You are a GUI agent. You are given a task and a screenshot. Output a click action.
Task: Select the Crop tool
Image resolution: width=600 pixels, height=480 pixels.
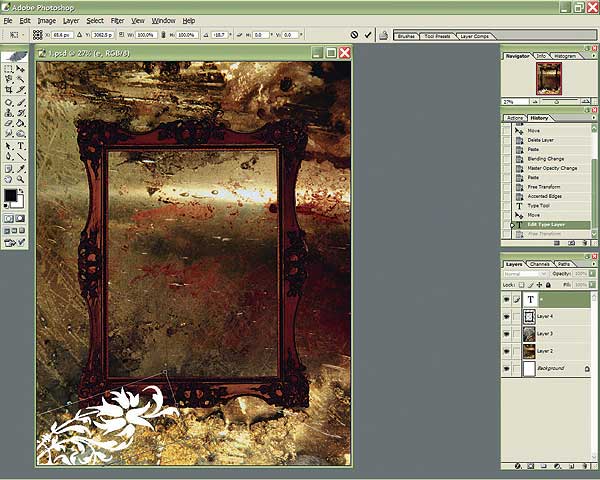click(9, 90)
